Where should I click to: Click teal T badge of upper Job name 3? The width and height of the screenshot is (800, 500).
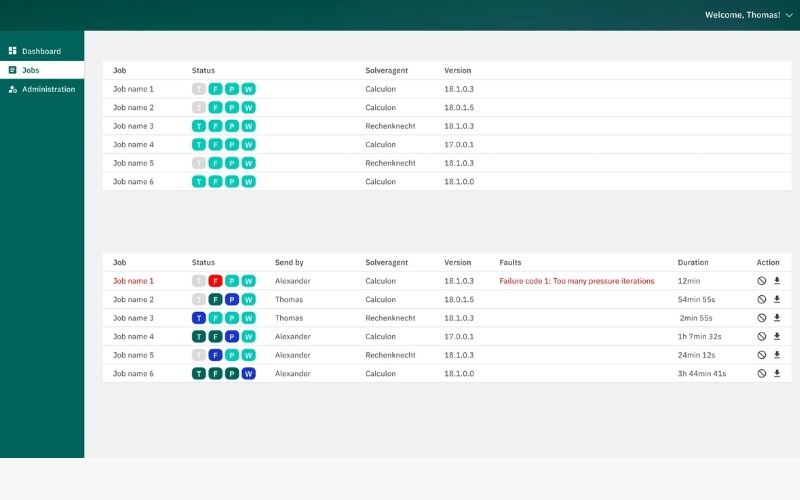coord(198,126)
